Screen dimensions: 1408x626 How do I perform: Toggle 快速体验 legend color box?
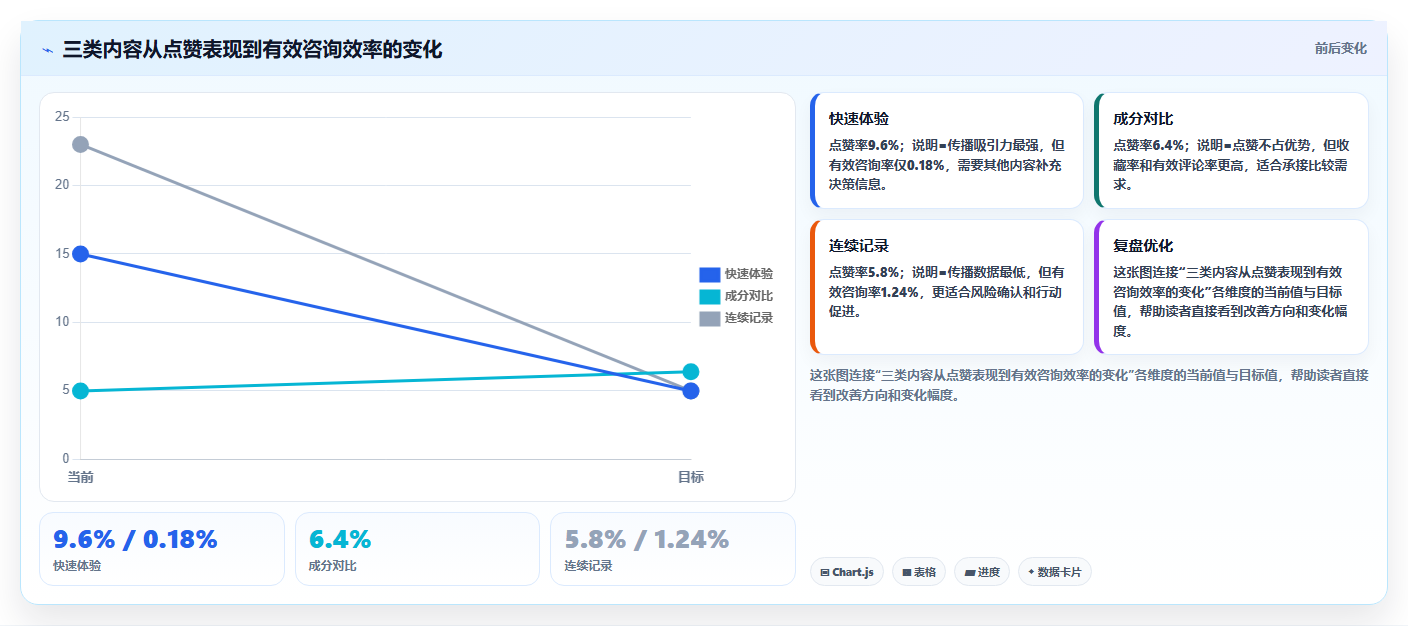pos(709,274)
